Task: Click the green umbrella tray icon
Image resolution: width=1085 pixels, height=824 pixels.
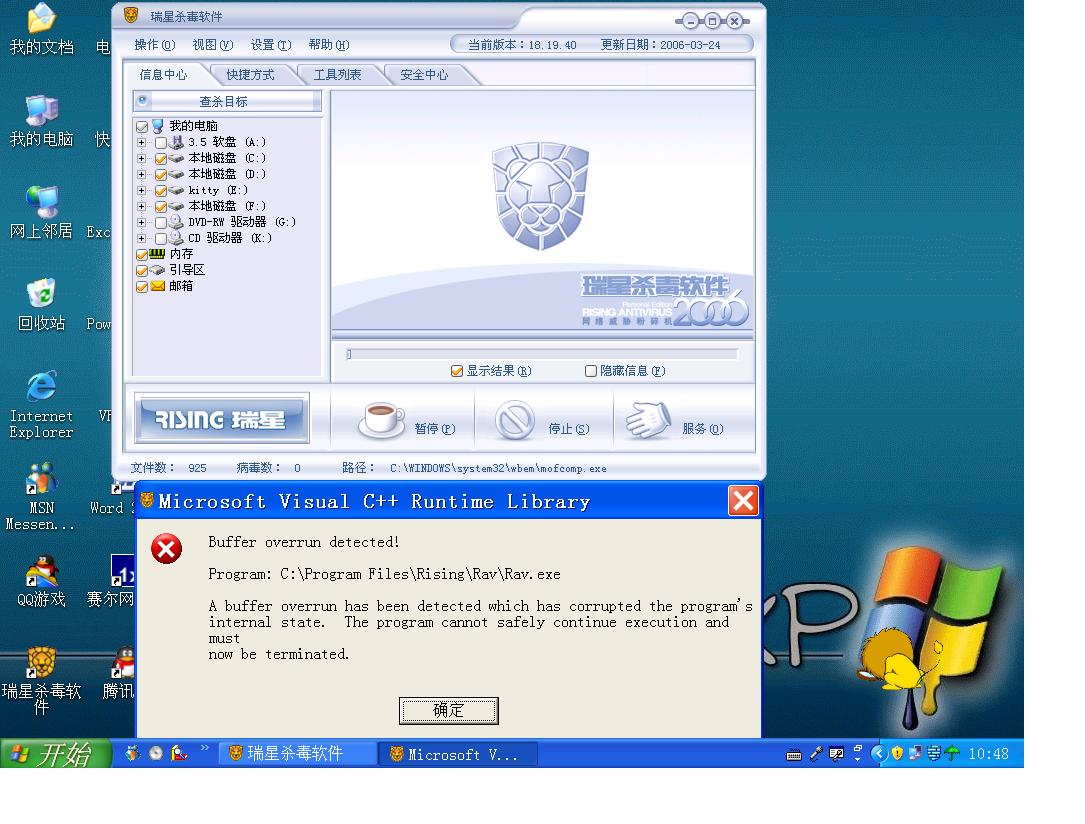Action: (952, 753)
